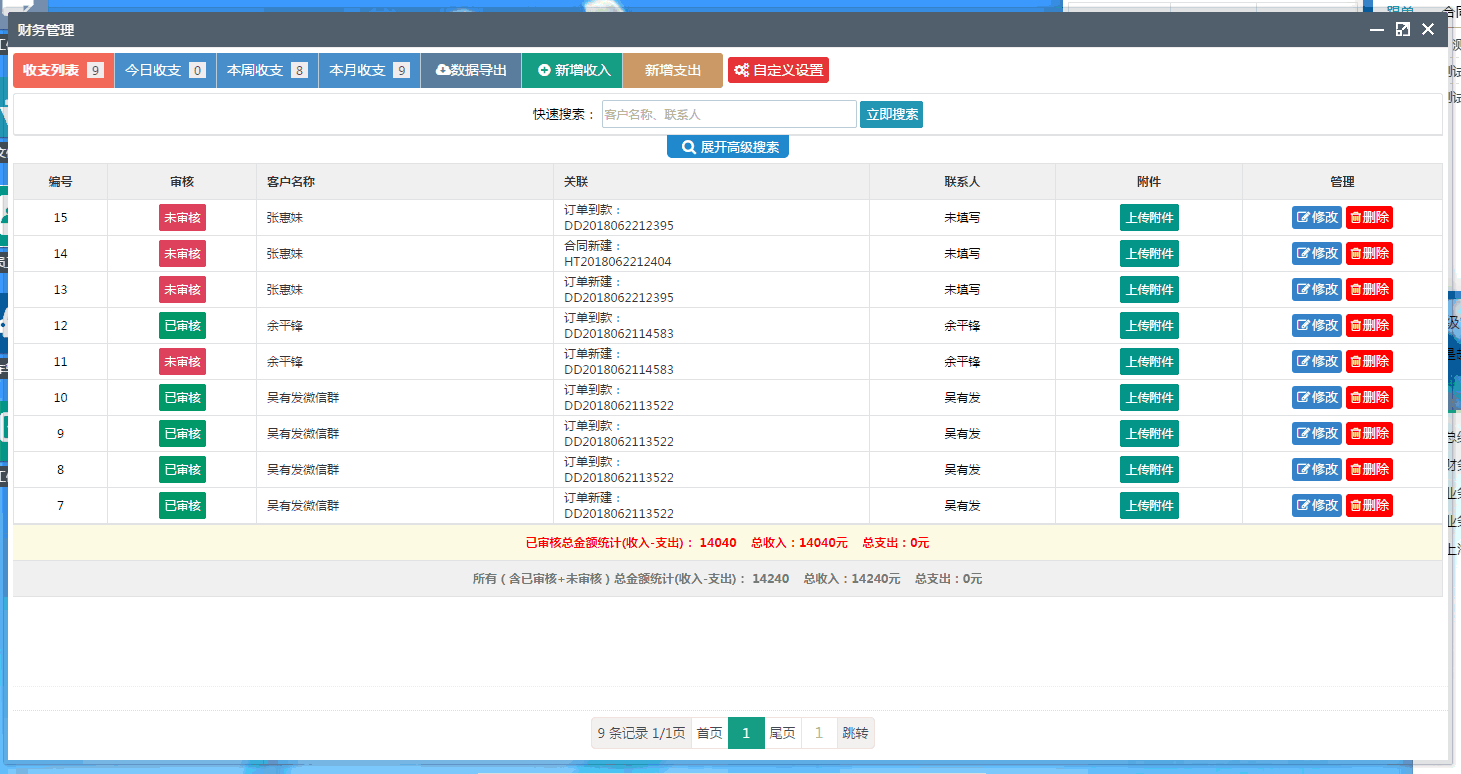Toggle 未审核 status for record 11
Screen dimensions: 1461x774
(x=182, y=362)
